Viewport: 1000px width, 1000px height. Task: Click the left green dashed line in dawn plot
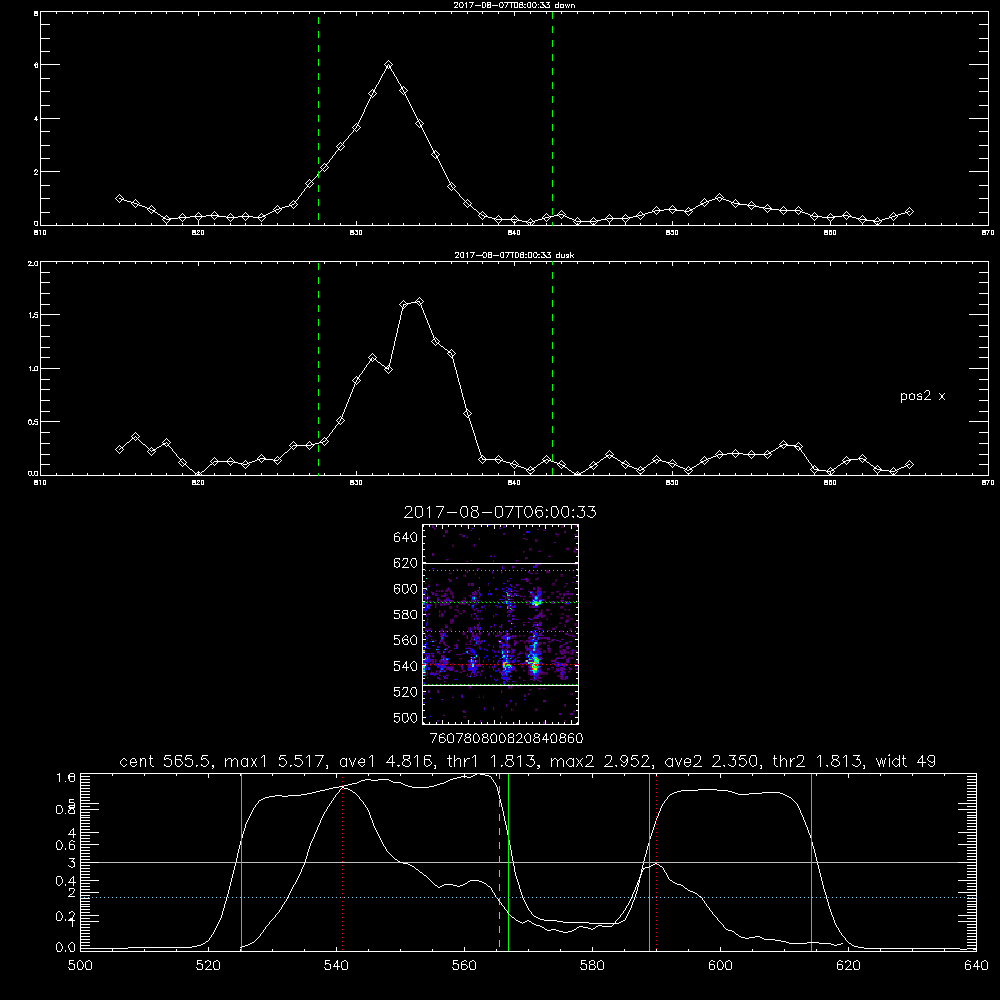pyautogui.click(x=318, y=118)
